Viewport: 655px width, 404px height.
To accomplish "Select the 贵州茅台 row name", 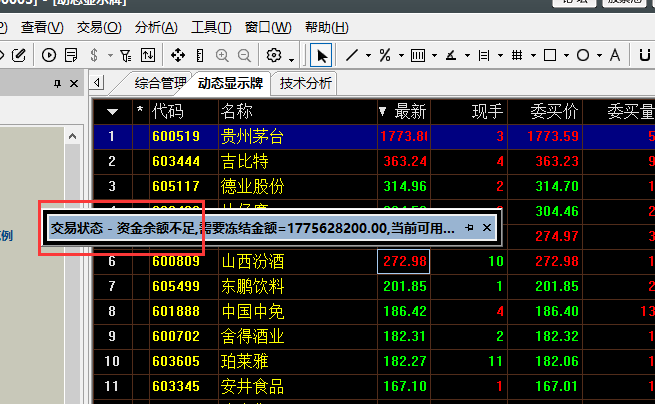I will click(x=252, y=137).
